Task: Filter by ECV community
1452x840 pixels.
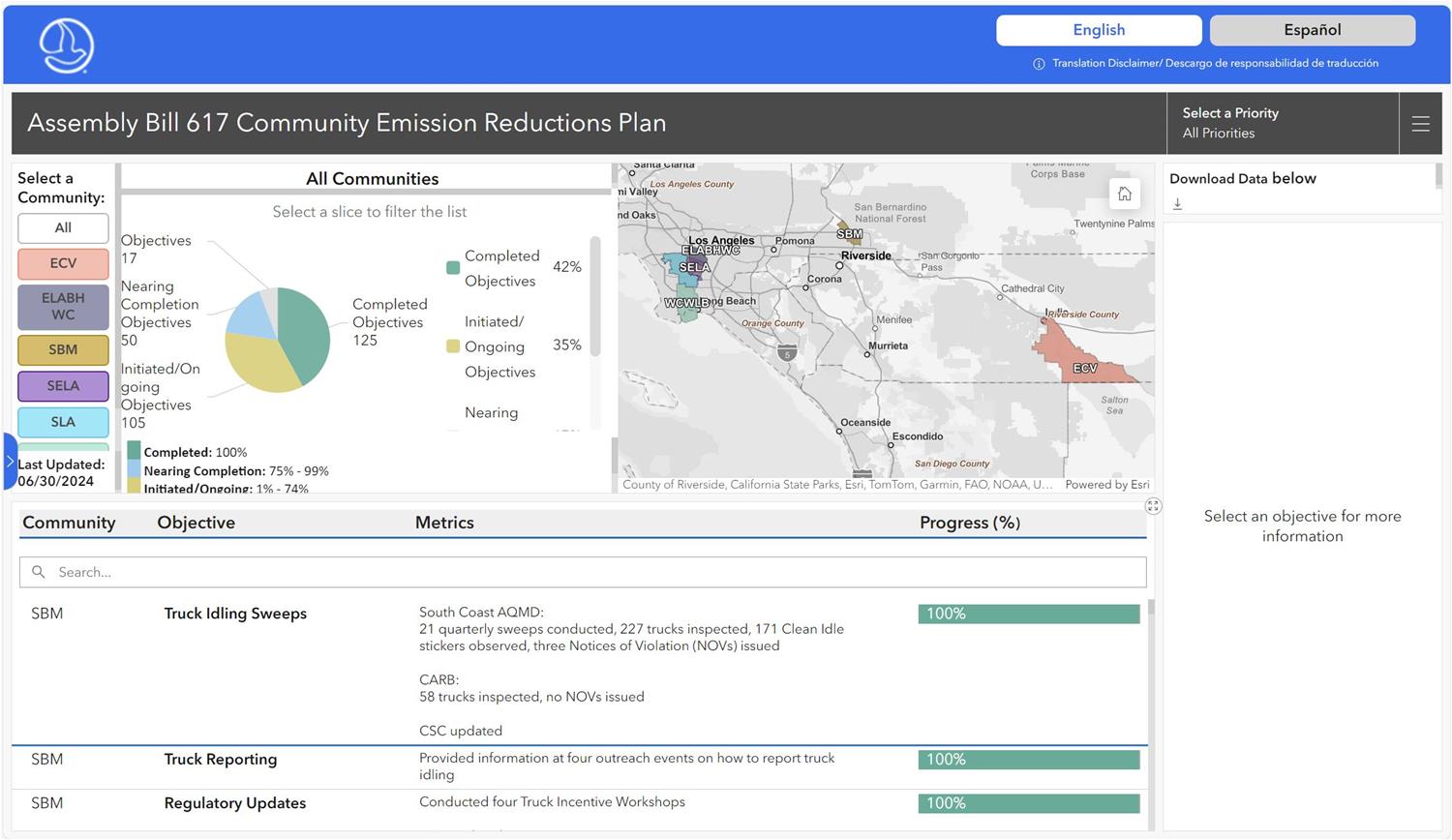Action: 63,264
